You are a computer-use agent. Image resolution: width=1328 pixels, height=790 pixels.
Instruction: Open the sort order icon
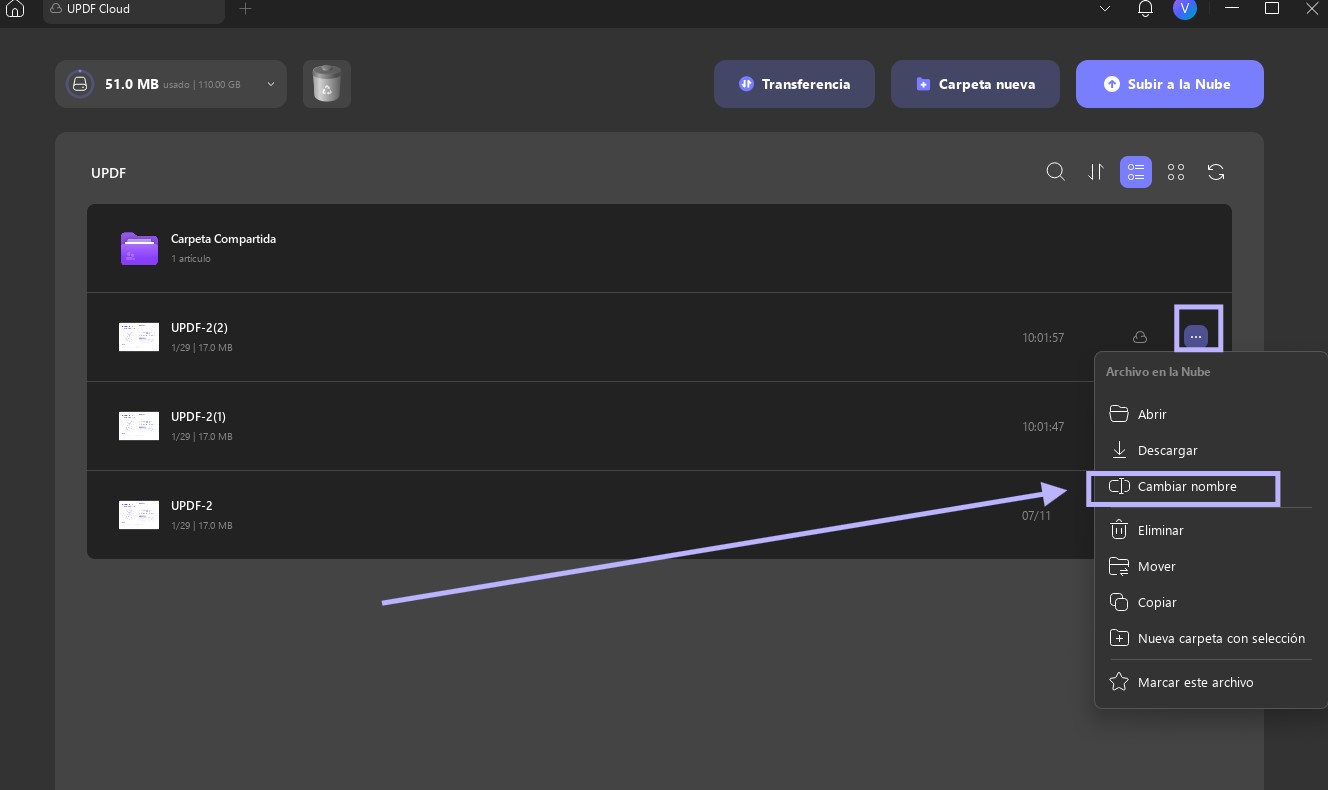point(1096,172)
